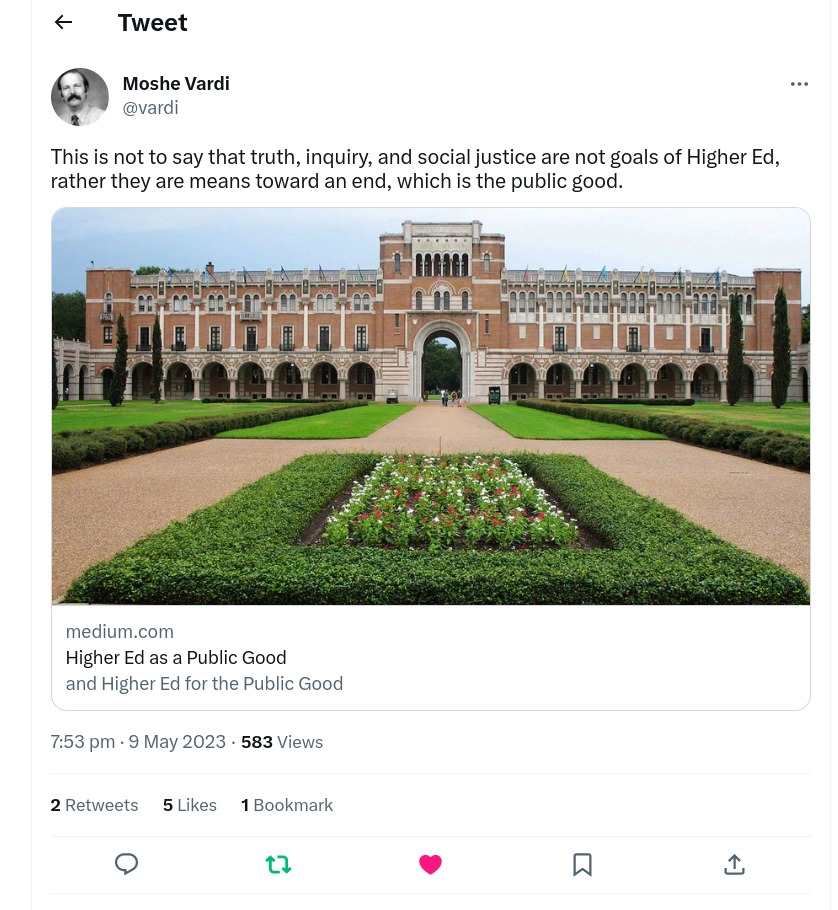Toggle the green retweet icon
Screen dimensions: 838x910
(x=278, y=864)
